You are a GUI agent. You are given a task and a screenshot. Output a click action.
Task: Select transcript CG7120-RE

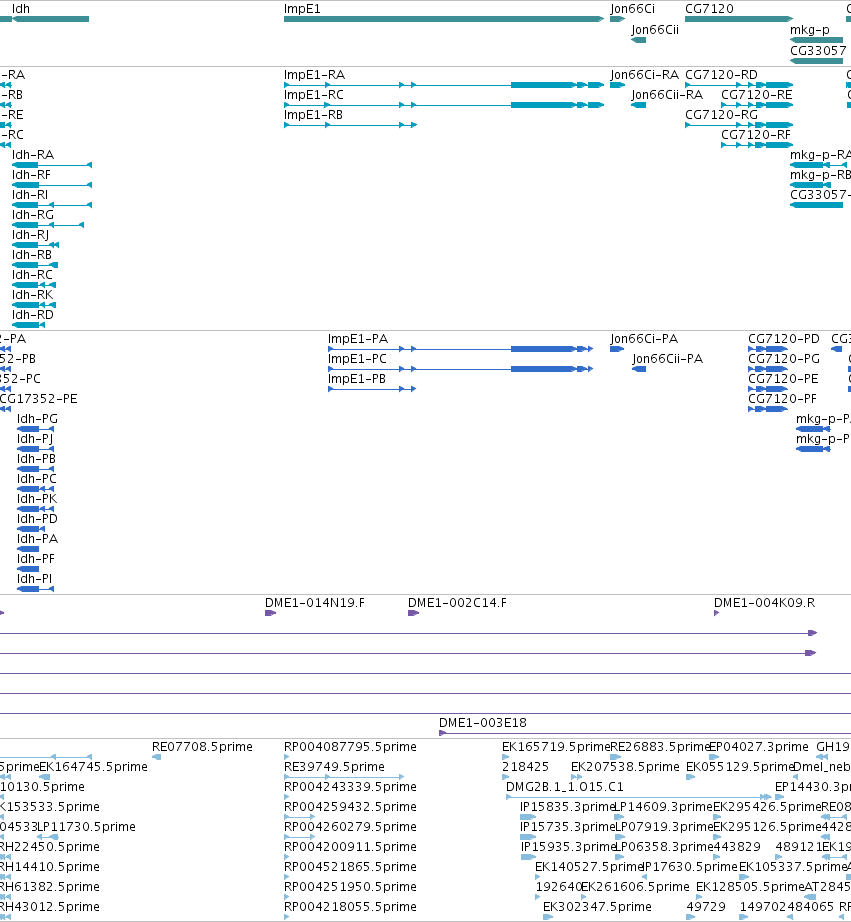(x=757, y=105)
